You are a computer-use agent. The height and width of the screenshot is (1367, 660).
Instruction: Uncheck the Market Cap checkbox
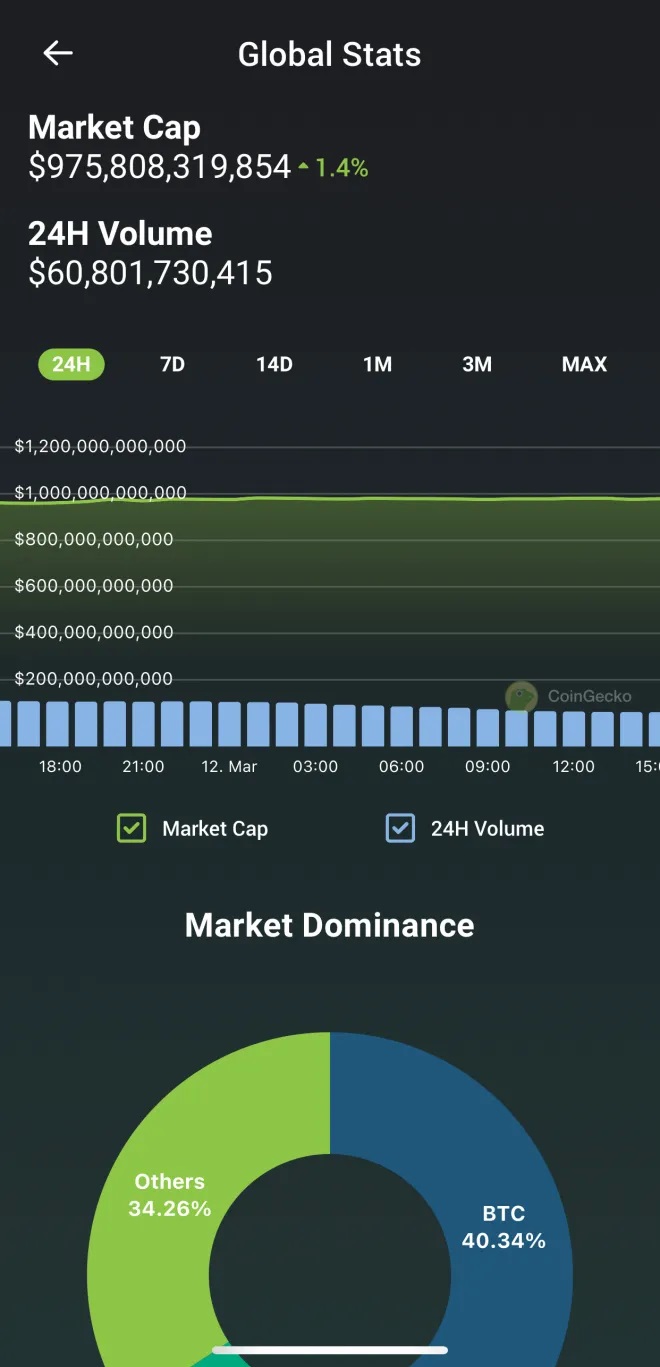[132, 828]
